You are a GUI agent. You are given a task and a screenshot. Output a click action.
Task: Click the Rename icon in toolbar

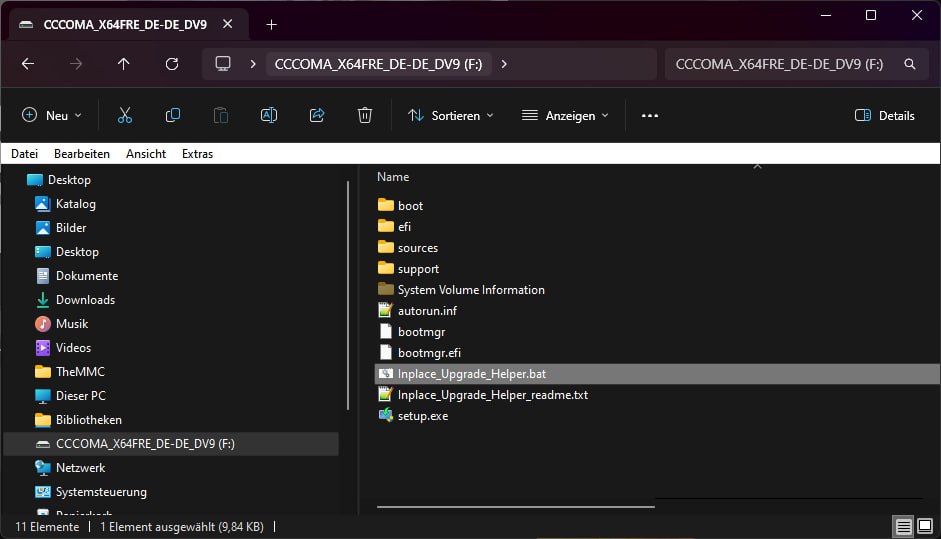pyautogui.click(x=268, y=115)
